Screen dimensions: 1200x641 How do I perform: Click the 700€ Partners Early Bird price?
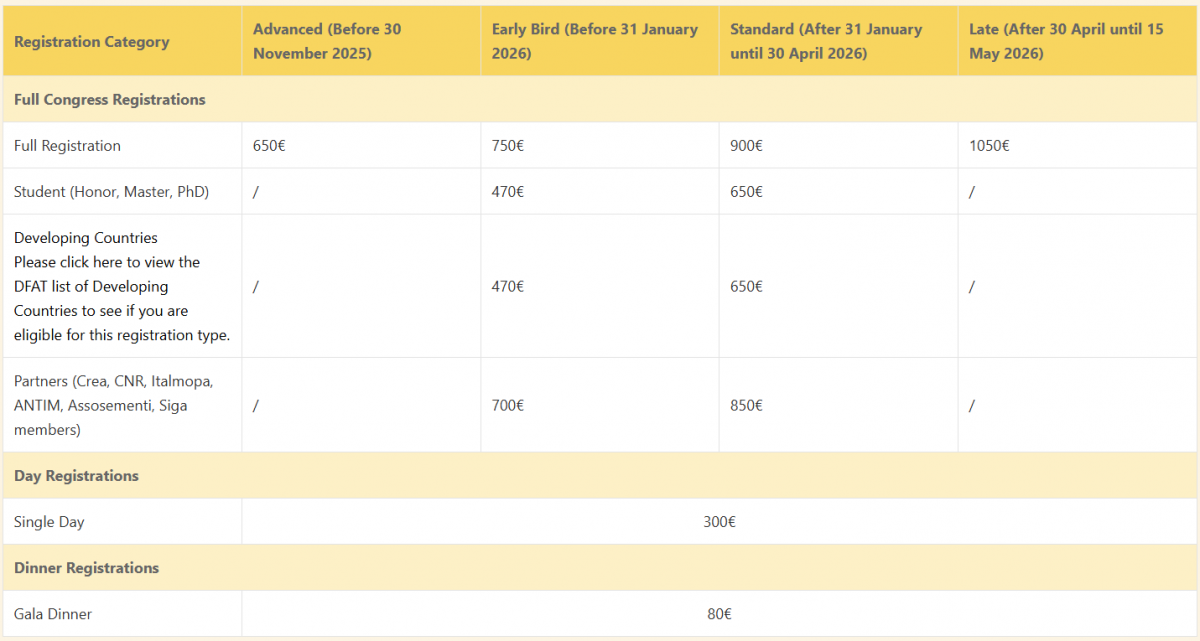pos(508,406)
